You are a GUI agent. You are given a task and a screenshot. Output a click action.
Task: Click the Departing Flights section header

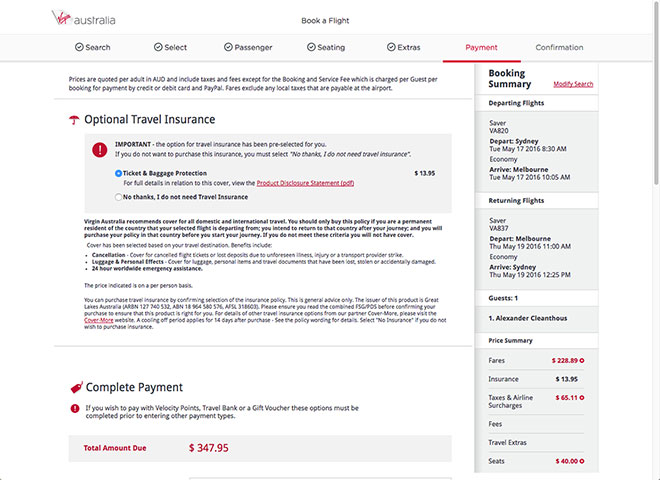pos(516,103)
